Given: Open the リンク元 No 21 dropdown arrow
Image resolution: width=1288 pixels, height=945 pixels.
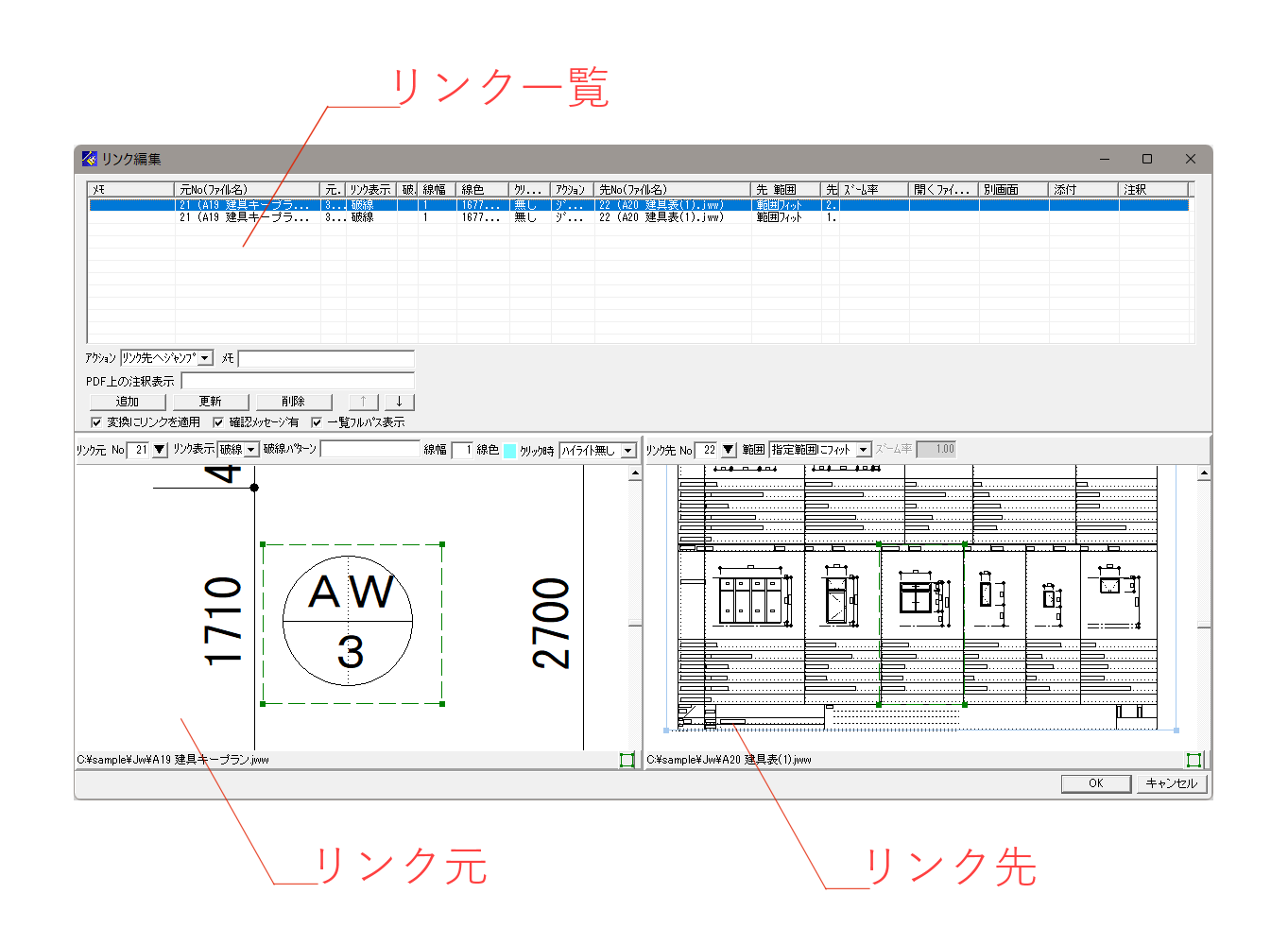Looking at the screenshot, I should click(x=158, y=449).
